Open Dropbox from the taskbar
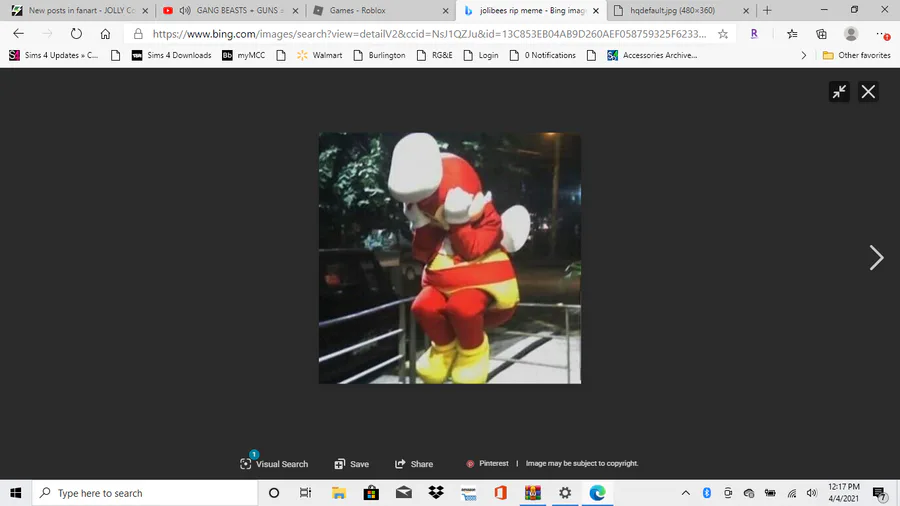This screenshot has width=900, height=506. (436, 493)
